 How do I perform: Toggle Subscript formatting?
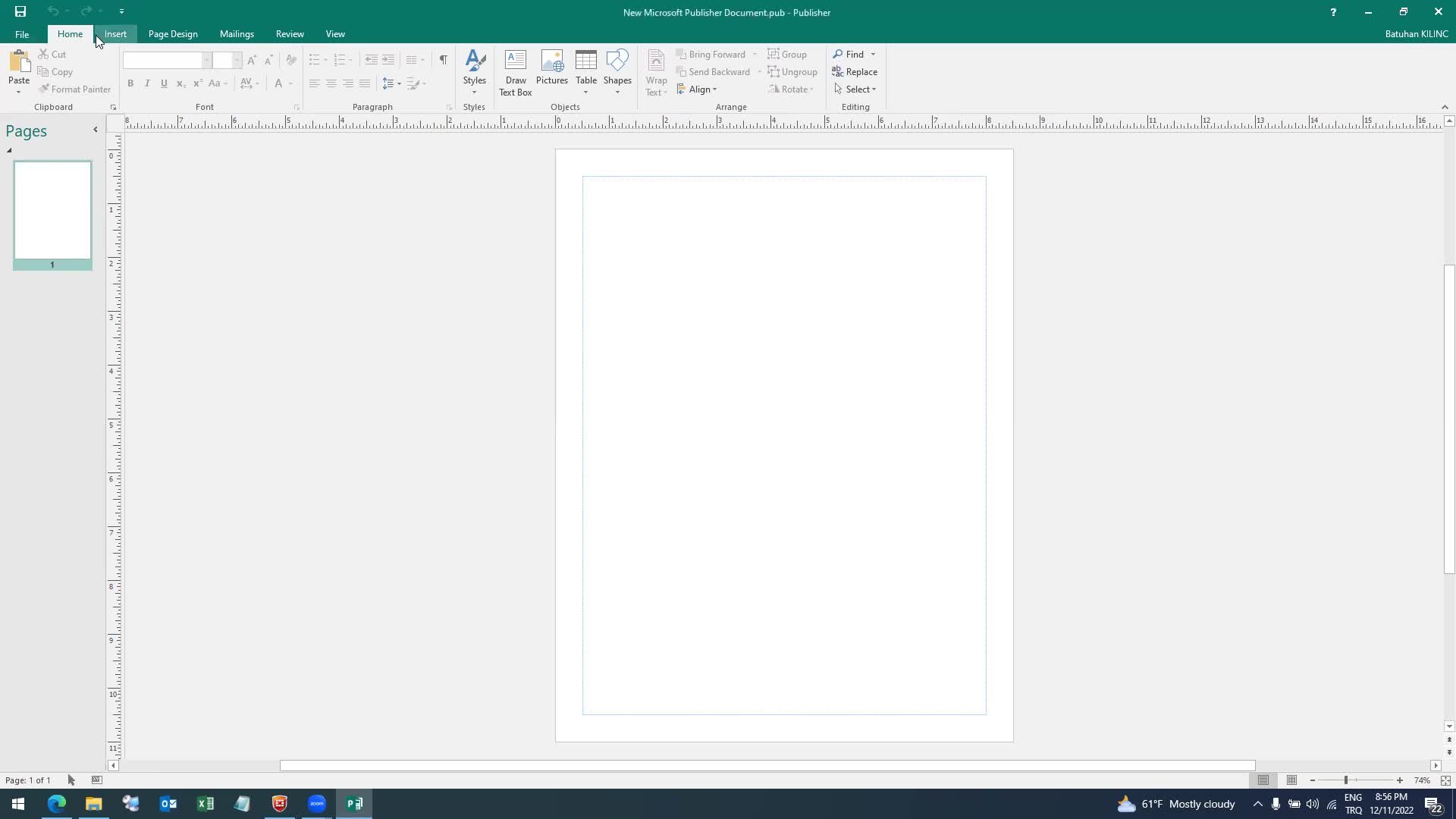click(180, 83)
